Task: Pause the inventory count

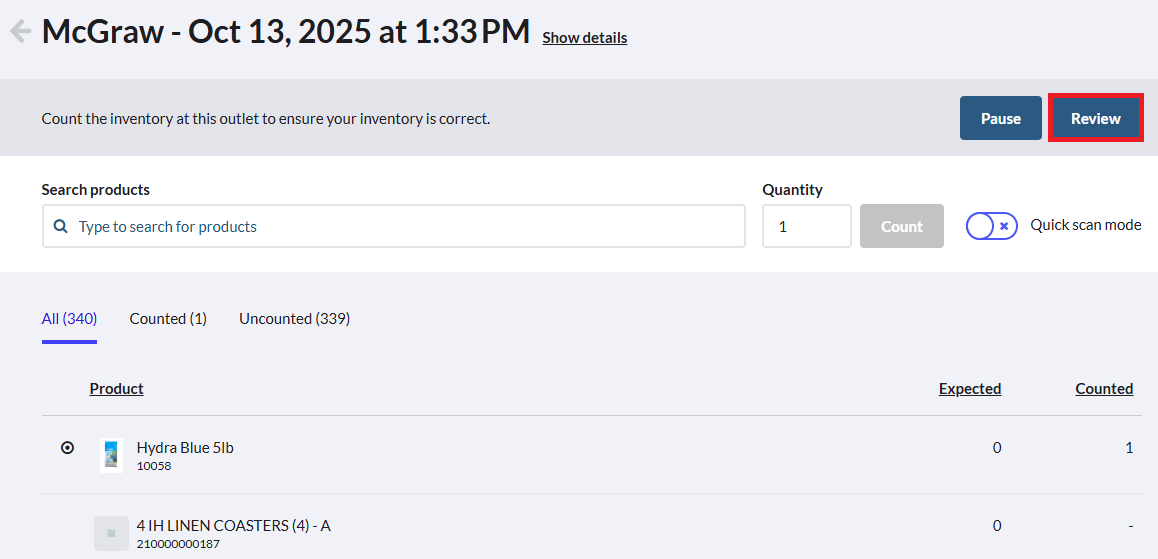Action: tap(1001, 118)
